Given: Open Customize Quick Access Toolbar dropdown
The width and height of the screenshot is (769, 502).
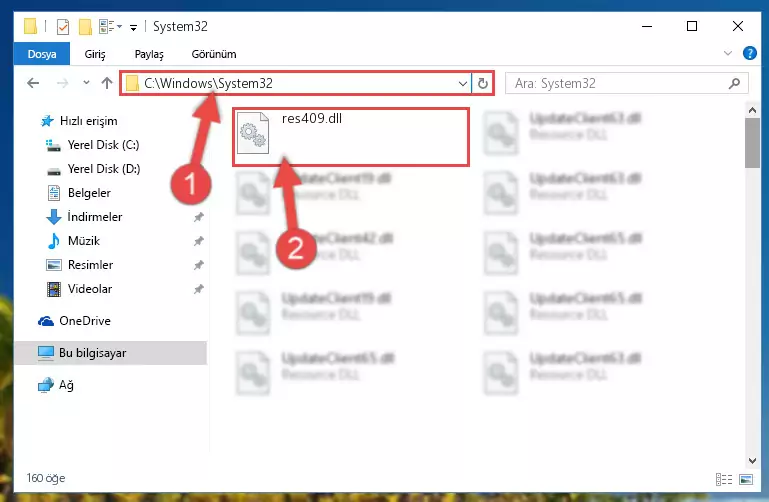Looking at the screenshot, I should coord(133,27).
